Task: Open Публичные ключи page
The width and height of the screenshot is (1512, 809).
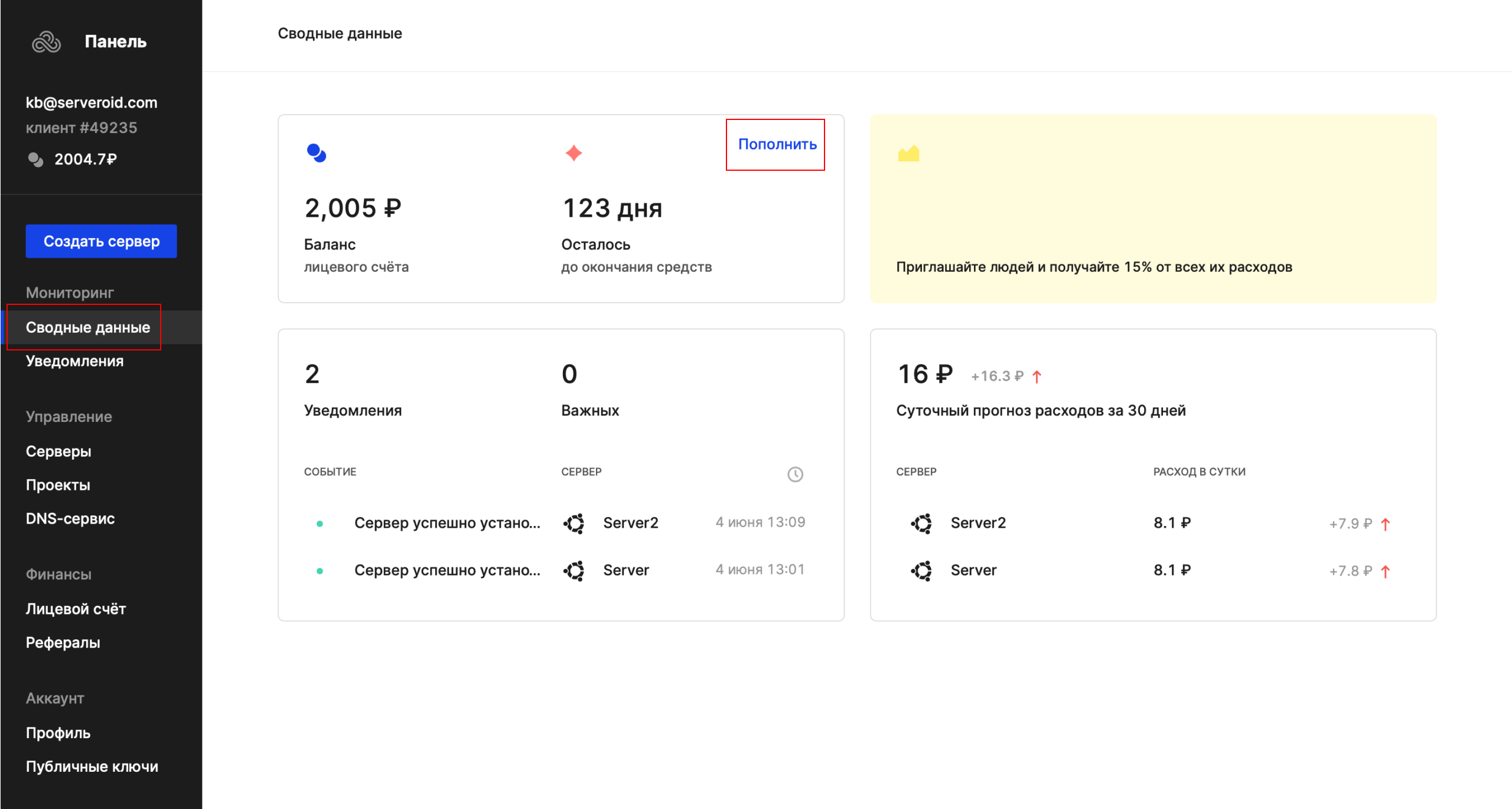Action: coord(92,767)
